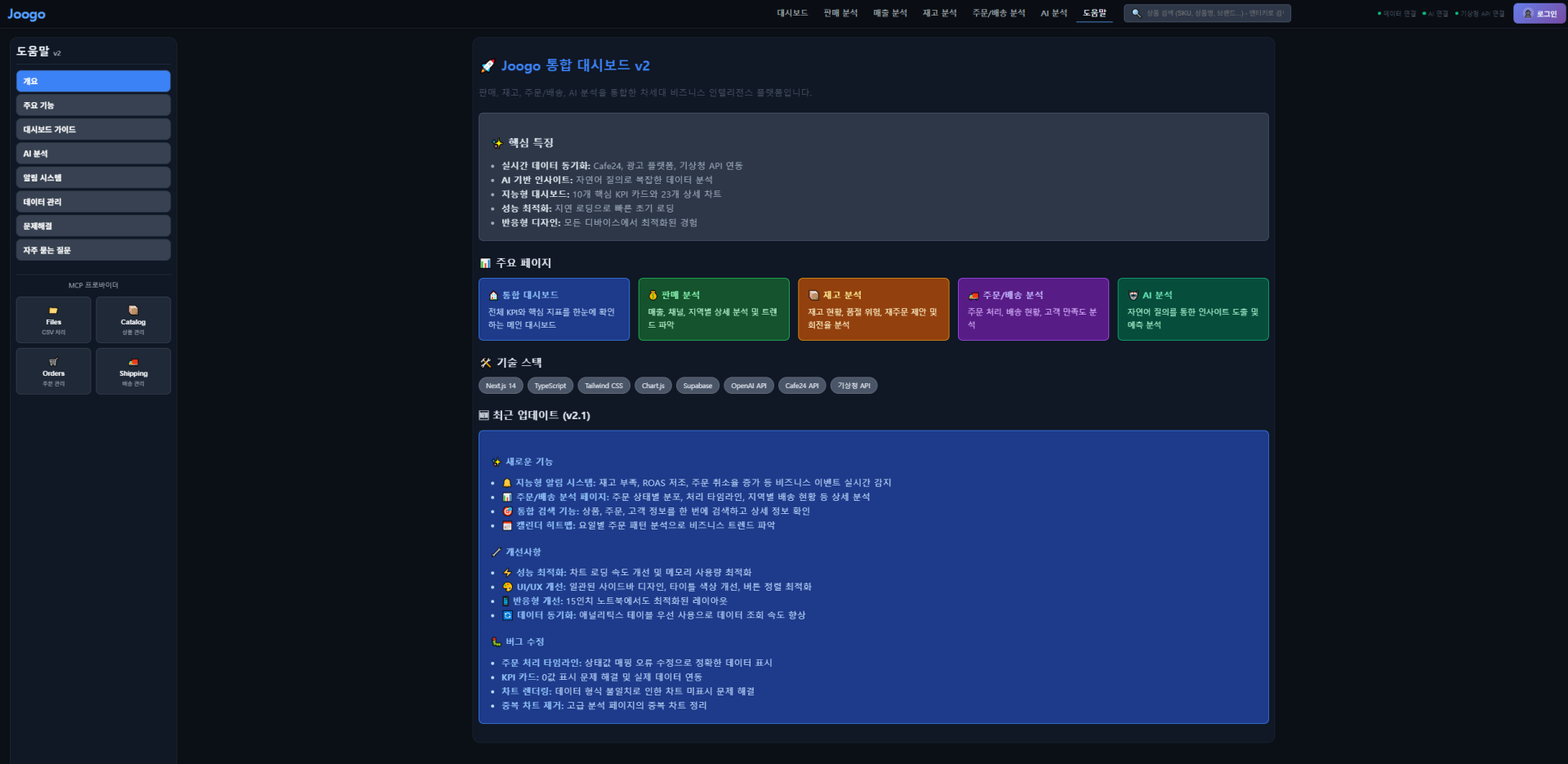Screen dimensions: 1568x764
Task: Select 개요 in the help sidebar
Action: [x=93, y=81]
